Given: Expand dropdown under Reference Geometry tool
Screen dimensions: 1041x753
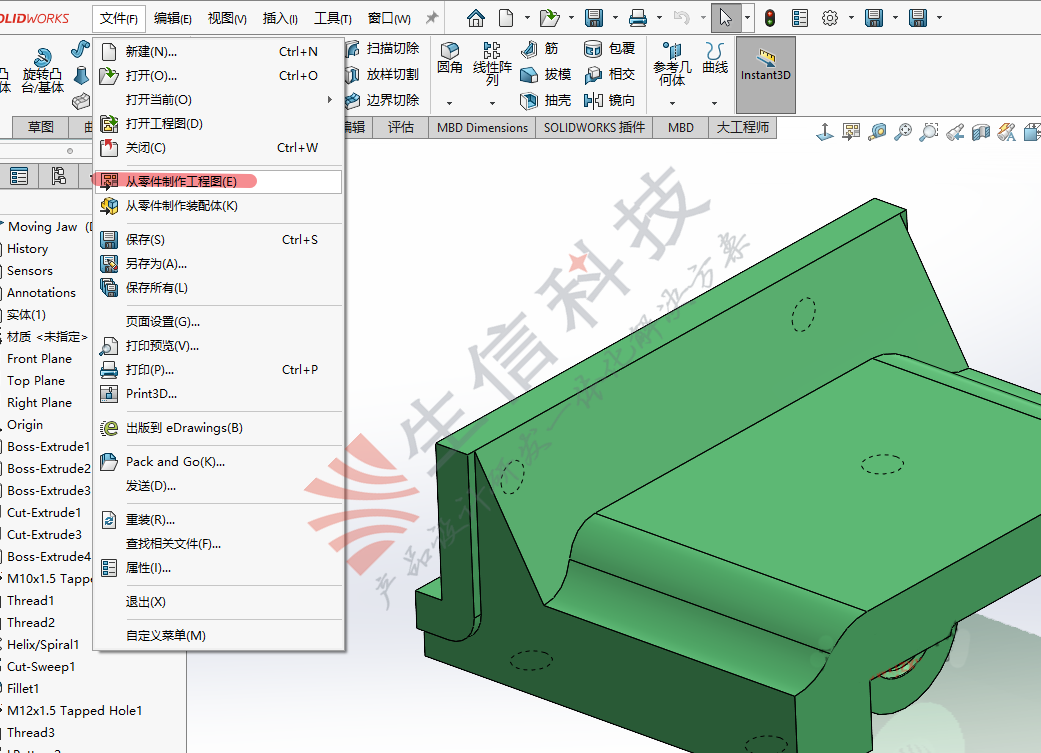Looking at the screenshot, I should tap(672, 103).
